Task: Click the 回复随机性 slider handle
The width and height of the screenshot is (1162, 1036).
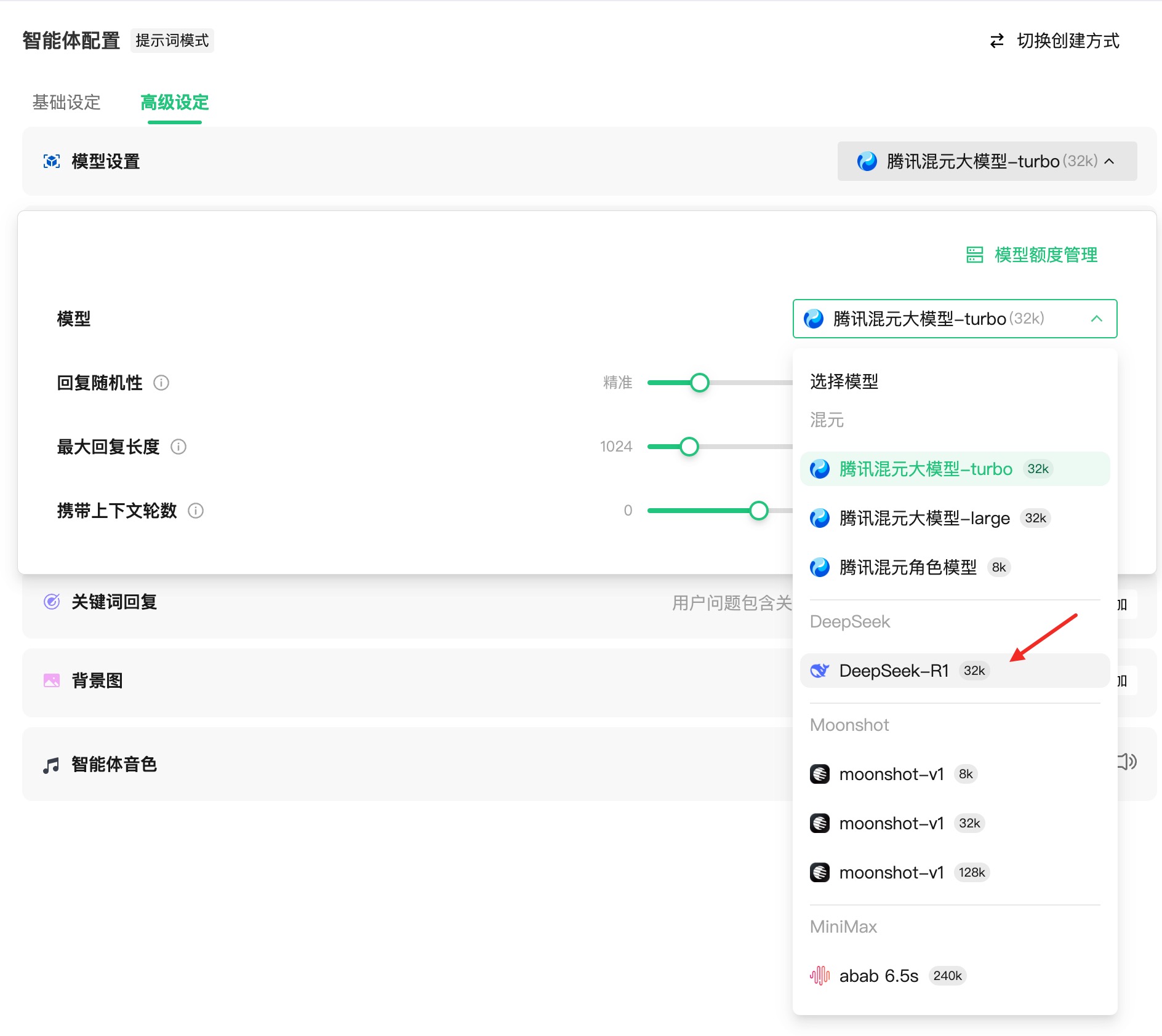Action: click(700, 383)
